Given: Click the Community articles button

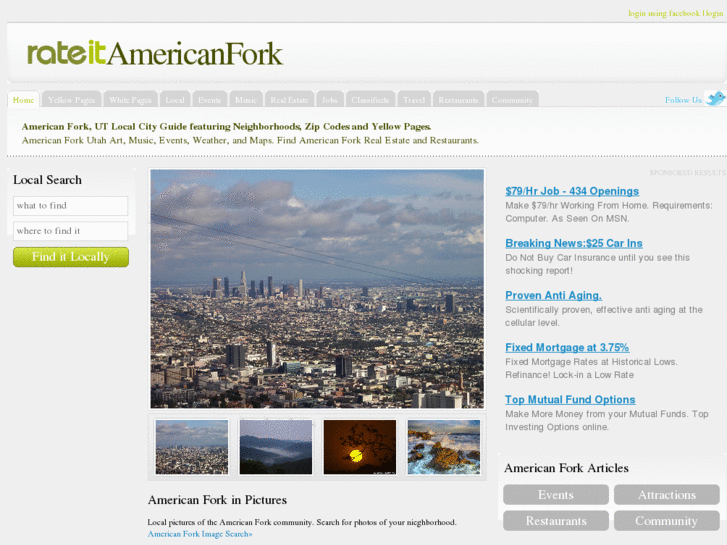Looking at the screenshot, I should click(667, 520).
